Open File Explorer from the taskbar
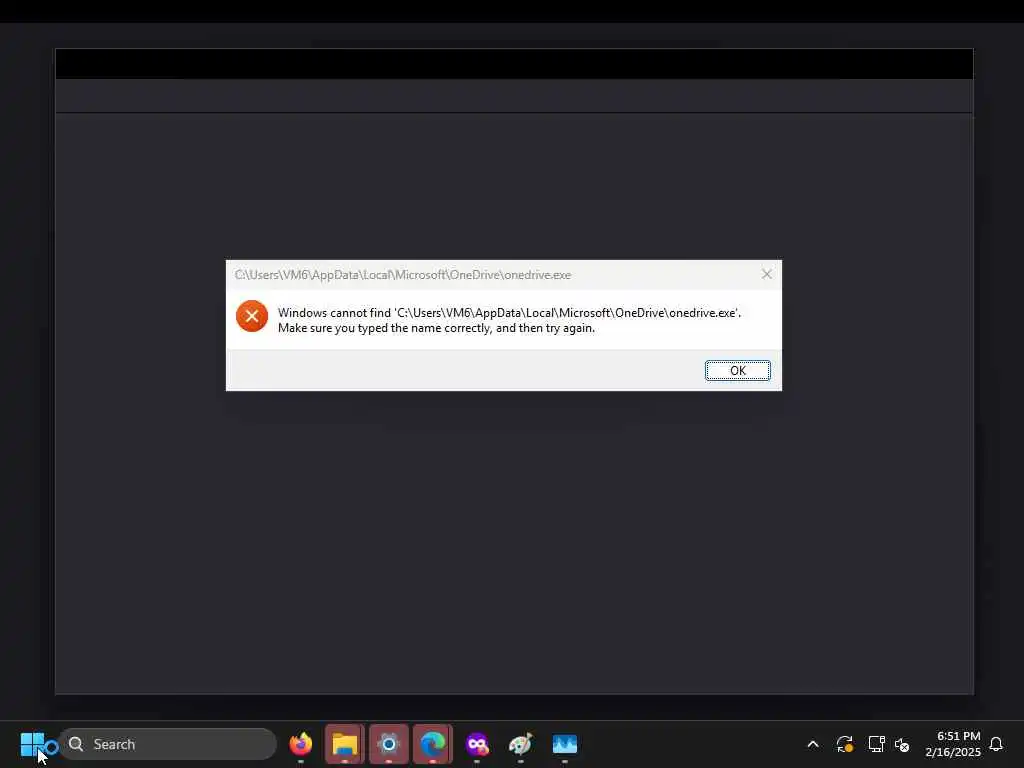 click(345, 744)
